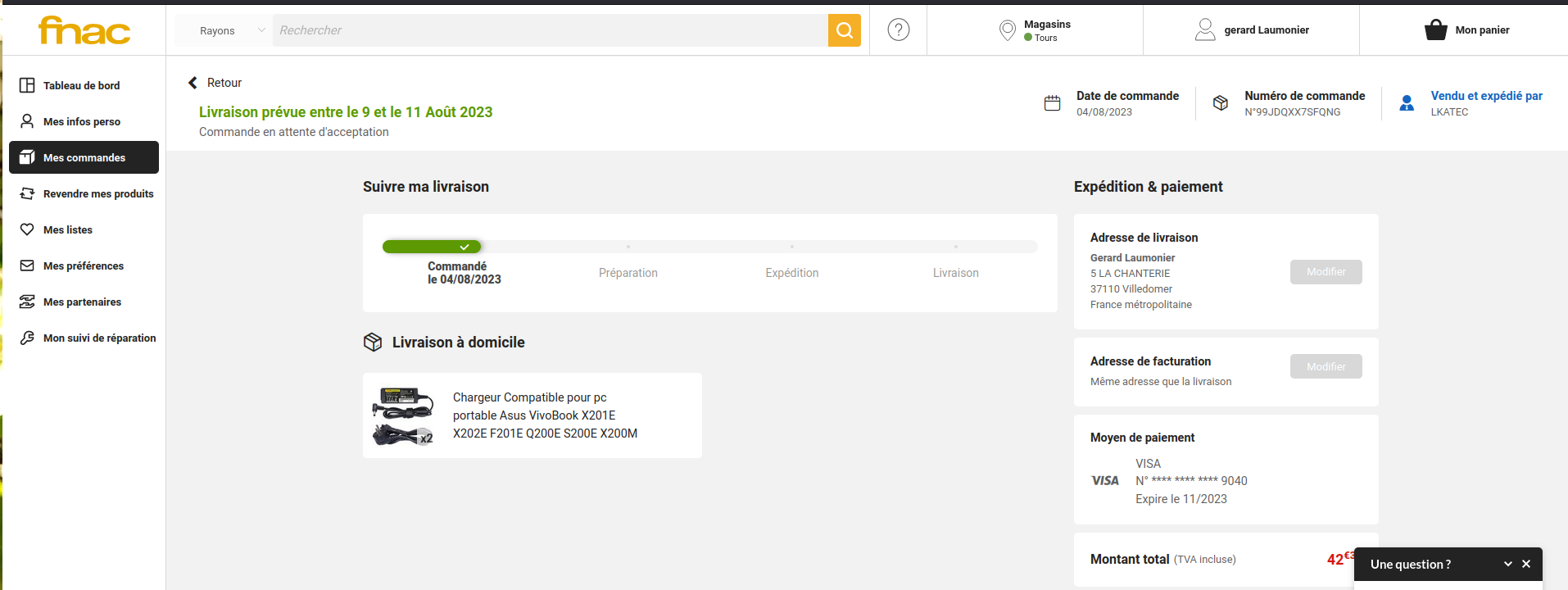Open the help question mark icon

898,30
